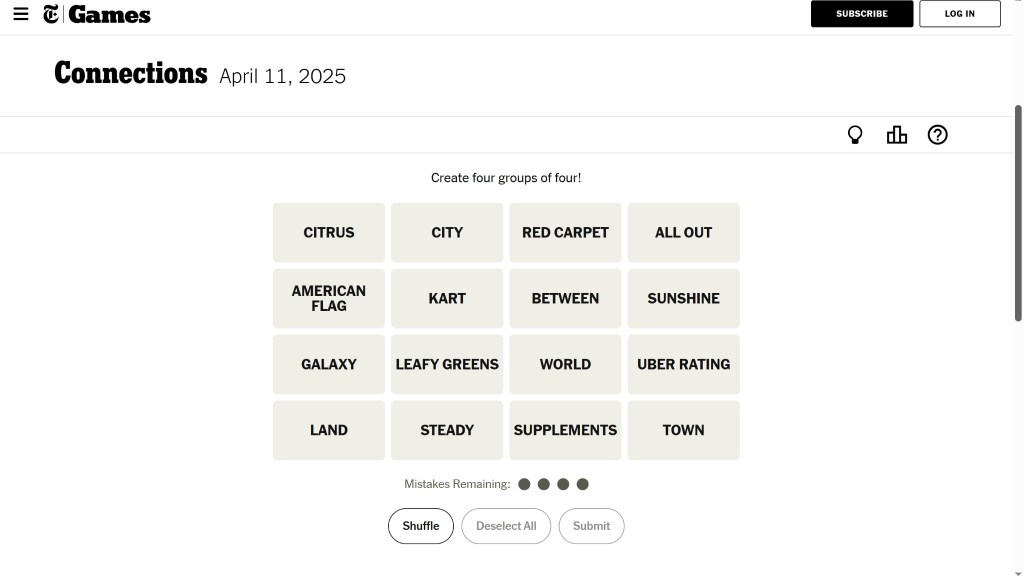Pick the LEAFY GREENS tile

(447, 364)
